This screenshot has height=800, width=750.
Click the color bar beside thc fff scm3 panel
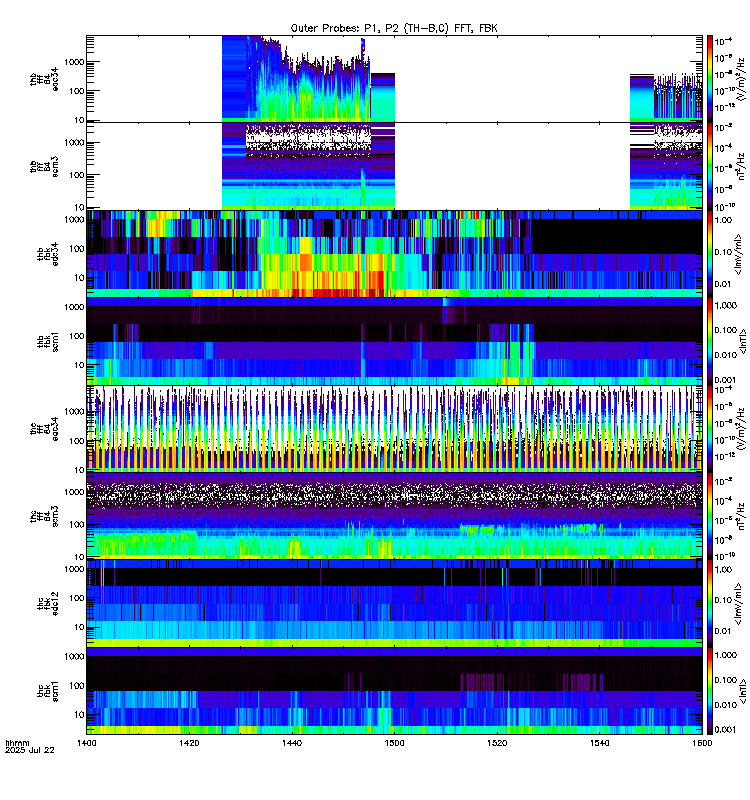point(710,516)
